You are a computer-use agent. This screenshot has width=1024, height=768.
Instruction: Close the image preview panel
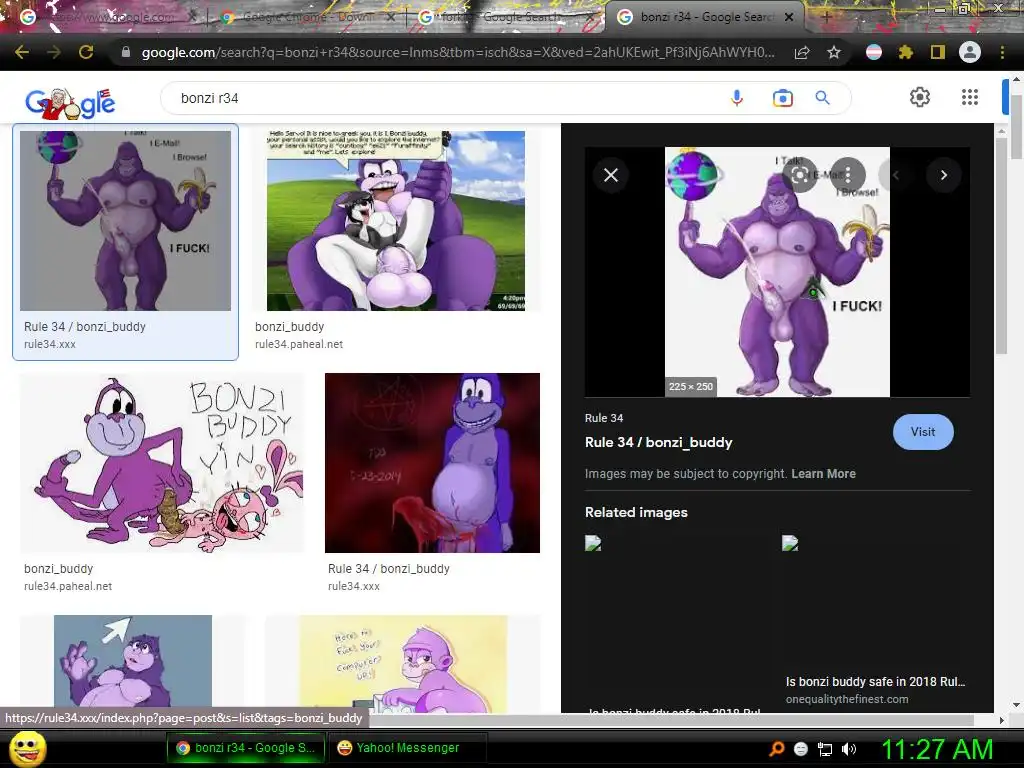coord(611,175)
